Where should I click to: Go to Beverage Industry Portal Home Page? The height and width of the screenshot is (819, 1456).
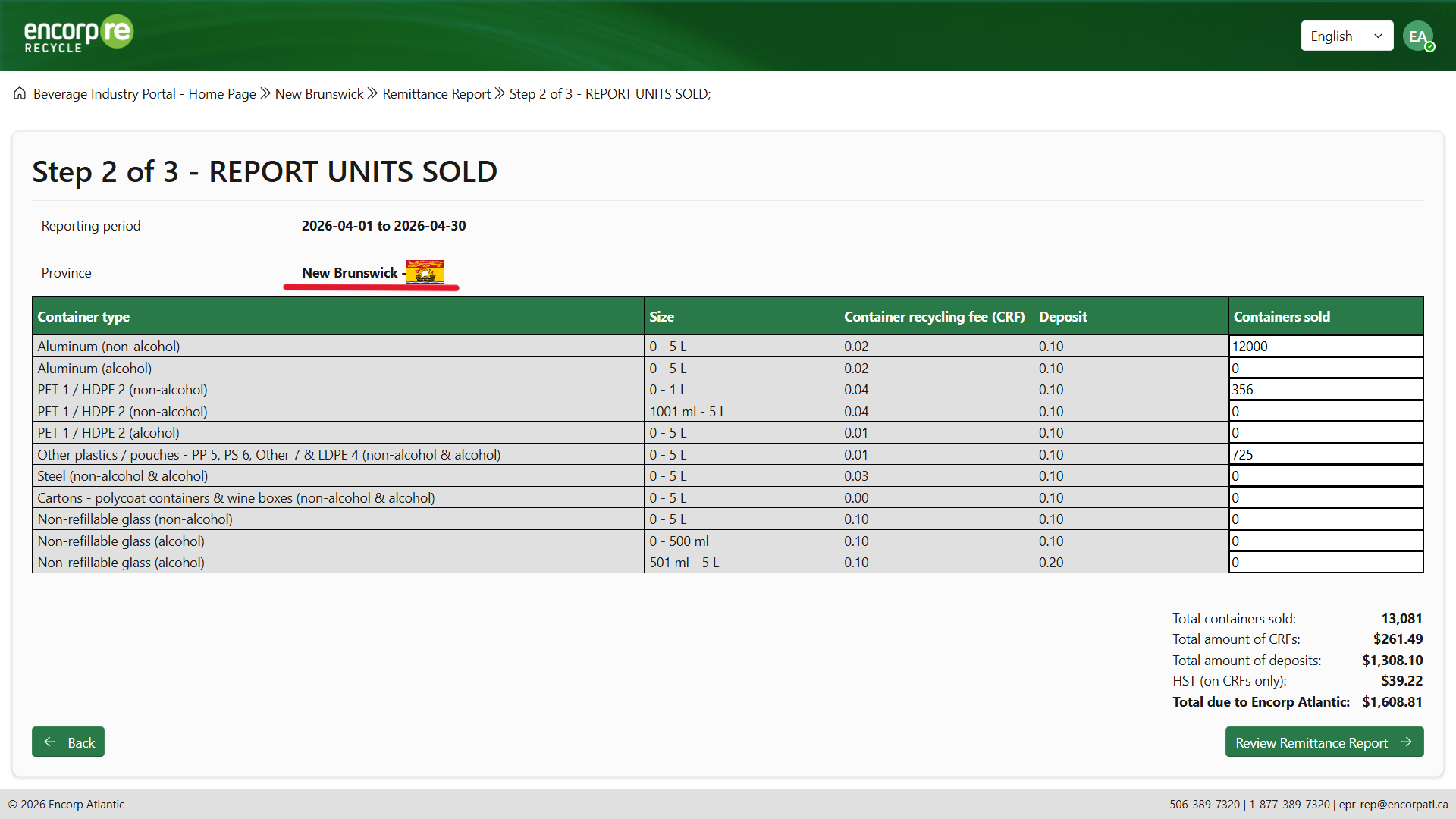pyautogui.click(x=144, y=93)
